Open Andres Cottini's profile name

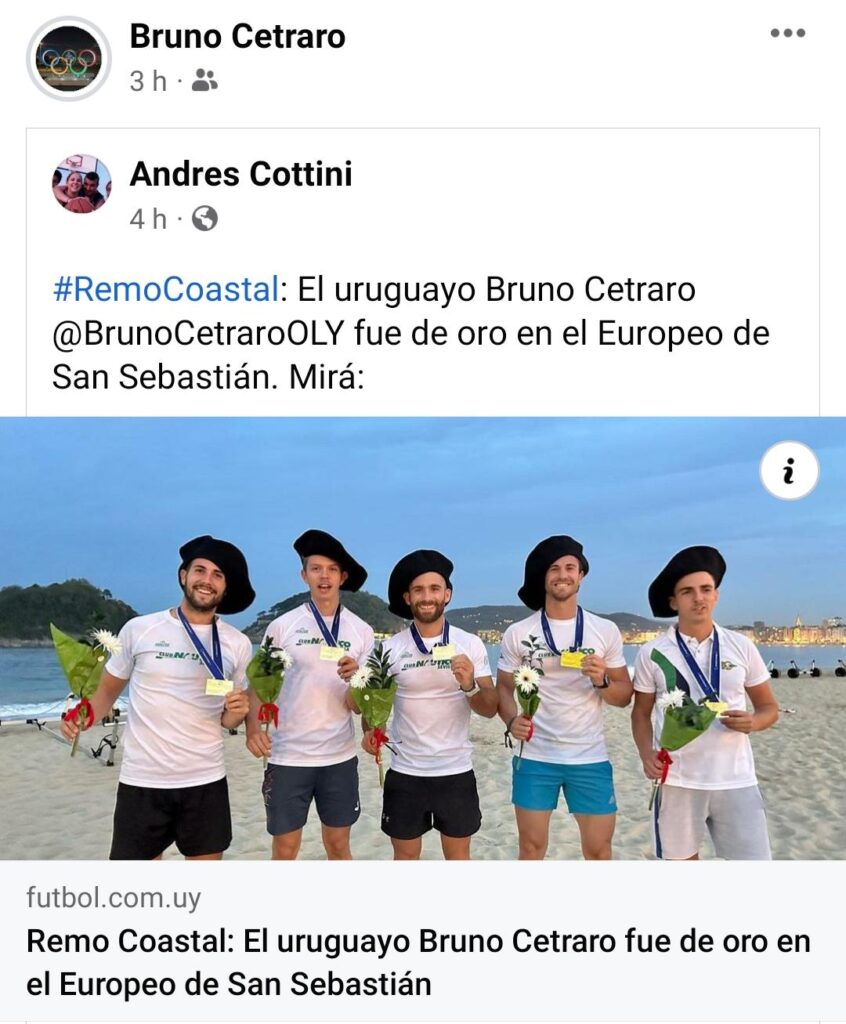point(241,174)
